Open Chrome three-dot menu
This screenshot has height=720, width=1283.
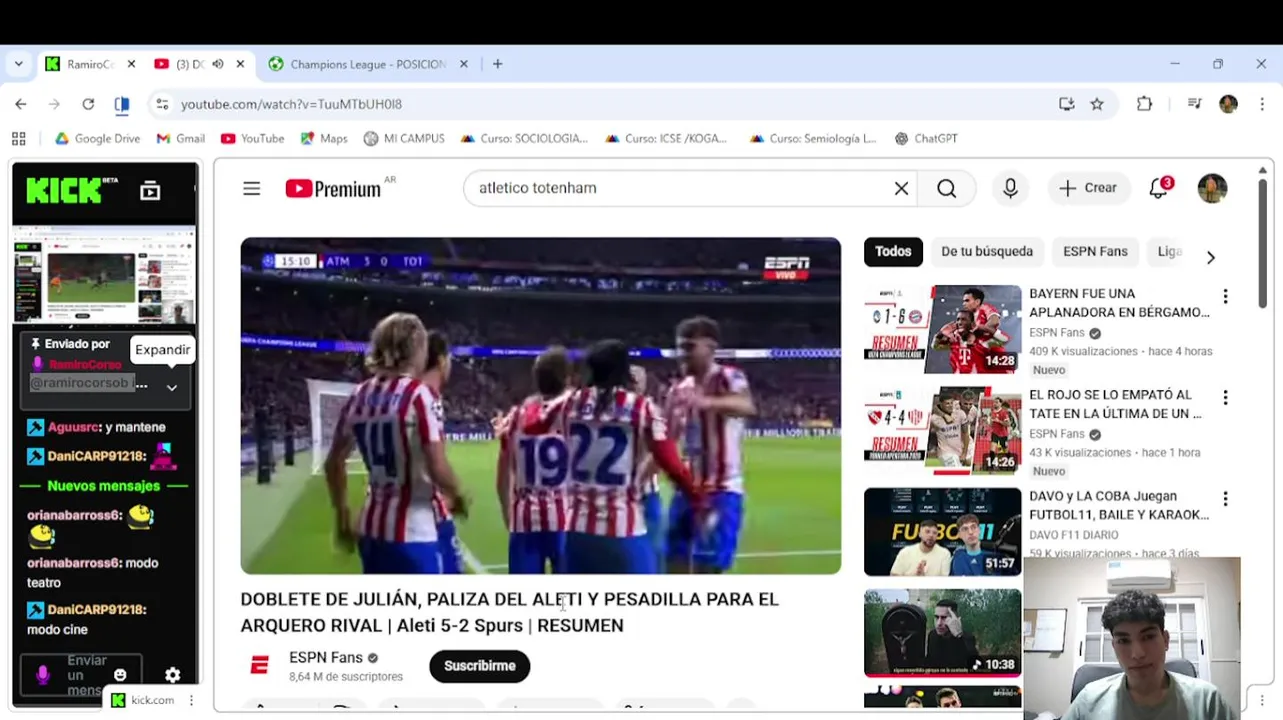[x=1262, y=104]
